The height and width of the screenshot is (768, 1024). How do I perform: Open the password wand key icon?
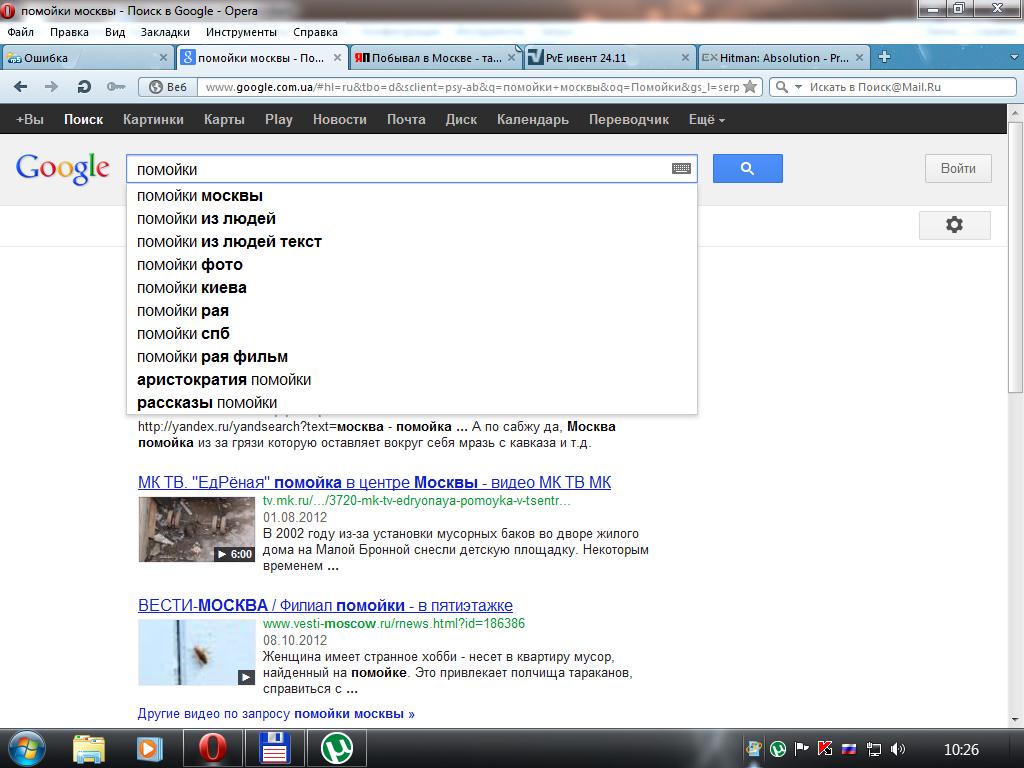[x=116, y=86]
